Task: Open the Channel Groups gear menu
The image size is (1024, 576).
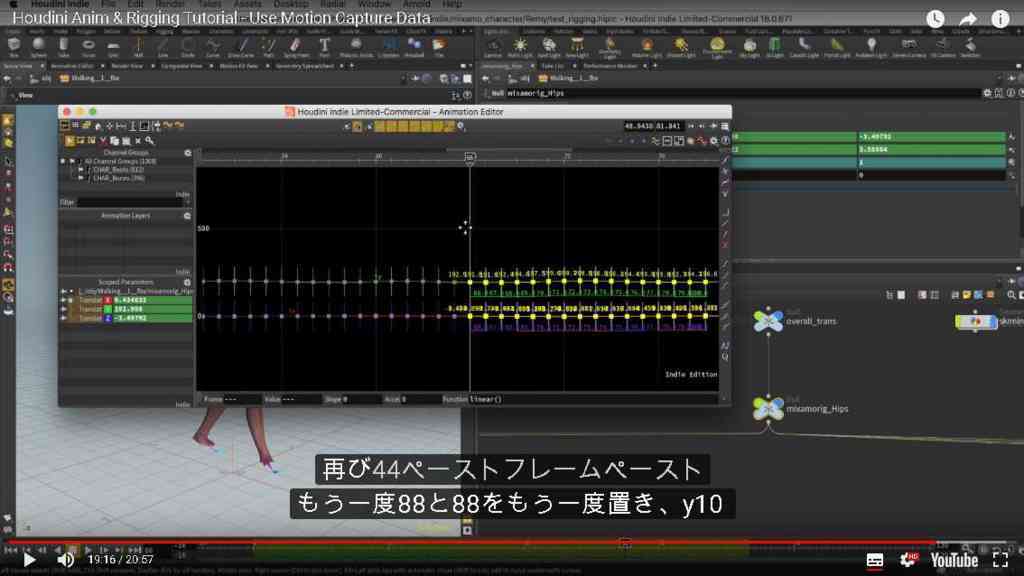Action: click(x=187, y=152)
